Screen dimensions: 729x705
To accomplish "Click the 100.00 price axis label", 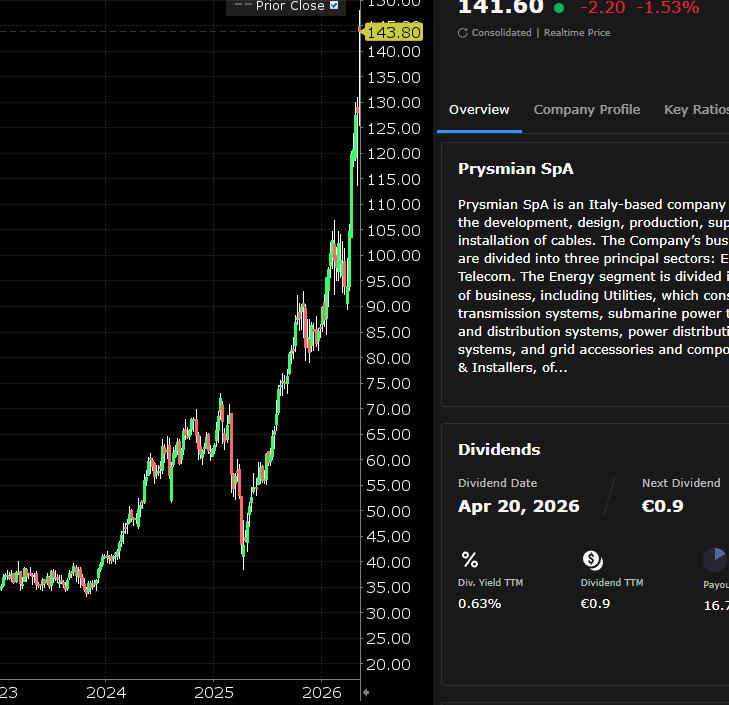I will 394,256.
